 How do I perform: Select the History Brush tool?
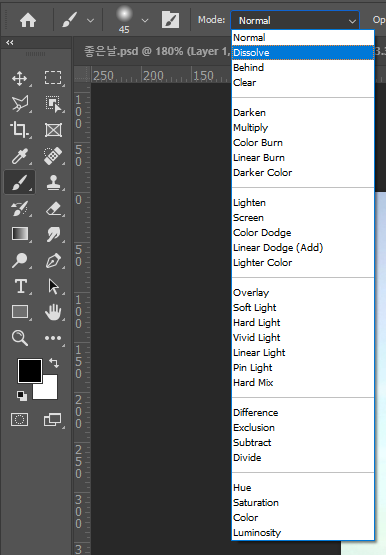click(x=19, y=208)
